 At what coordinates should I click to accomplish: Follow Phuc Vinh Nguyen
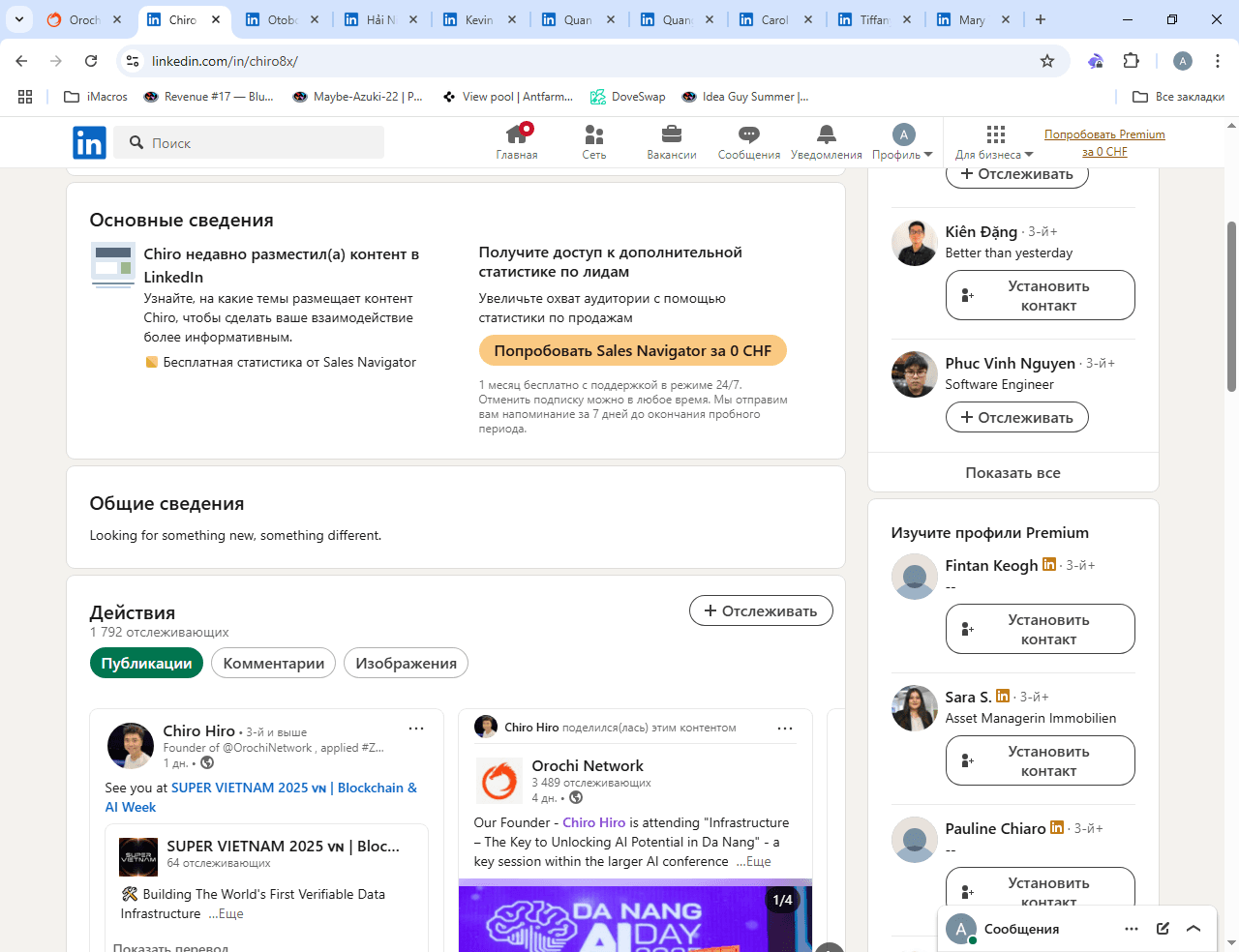[1016, 417]
